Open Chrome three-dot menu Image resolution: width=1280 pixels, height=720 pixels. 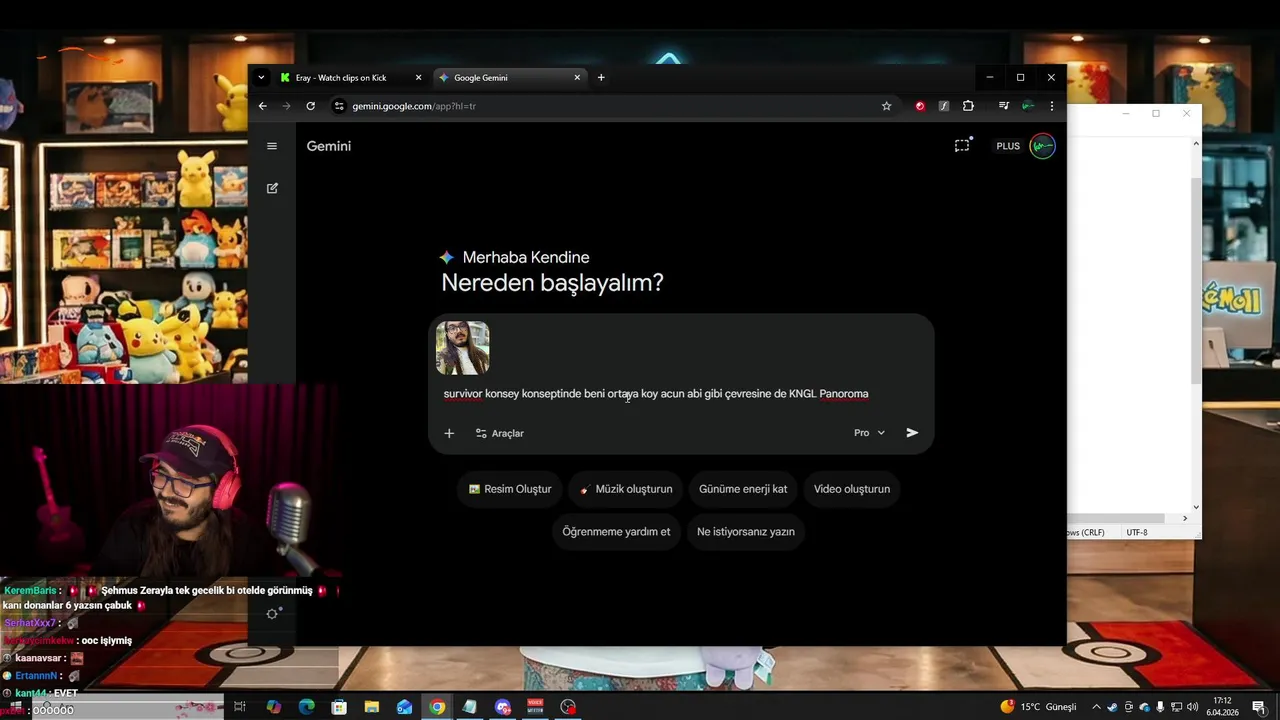point(1051,106)
